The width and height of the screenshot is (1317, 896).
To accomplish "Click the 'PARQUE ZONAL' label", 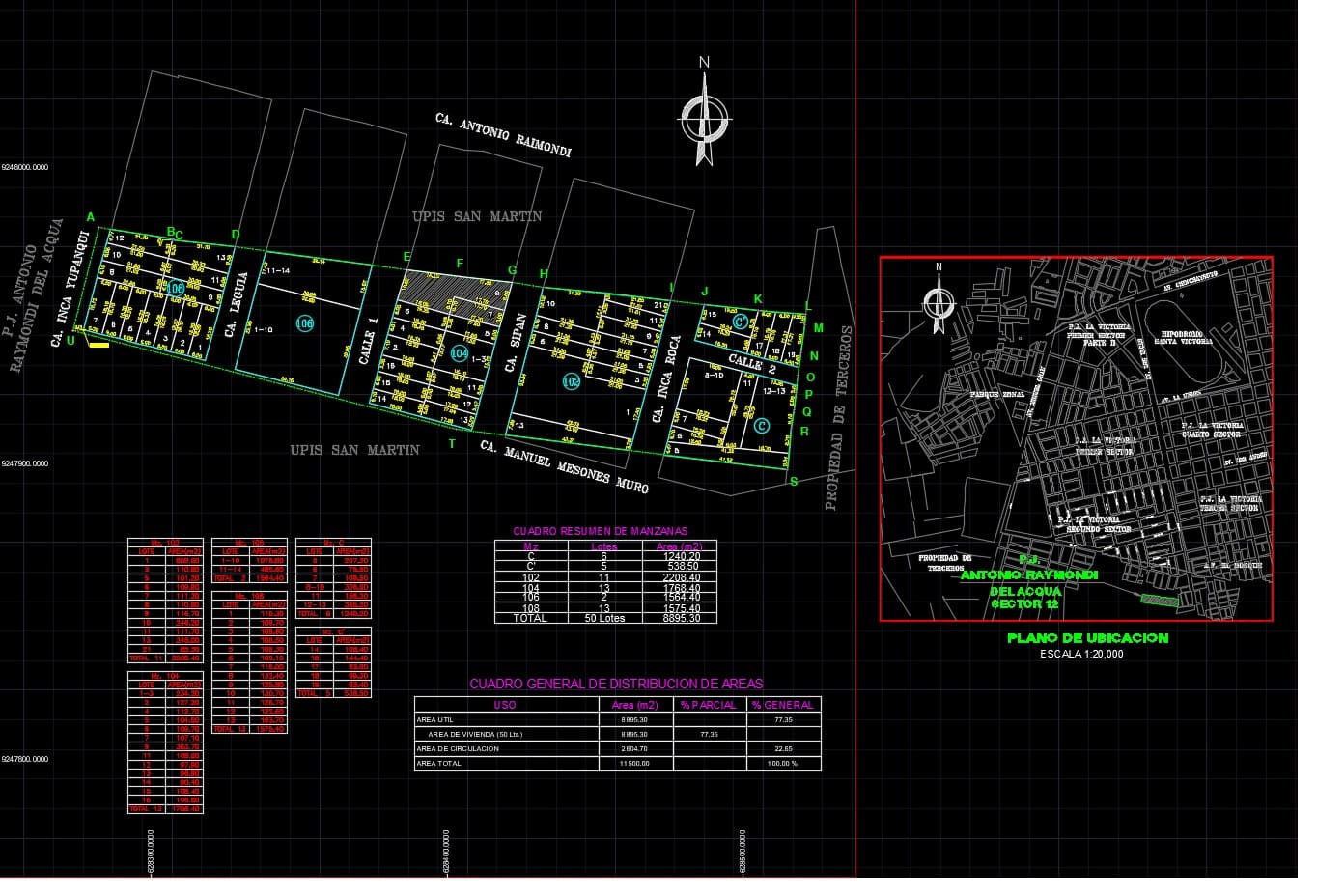I will (x=997, y=395).
